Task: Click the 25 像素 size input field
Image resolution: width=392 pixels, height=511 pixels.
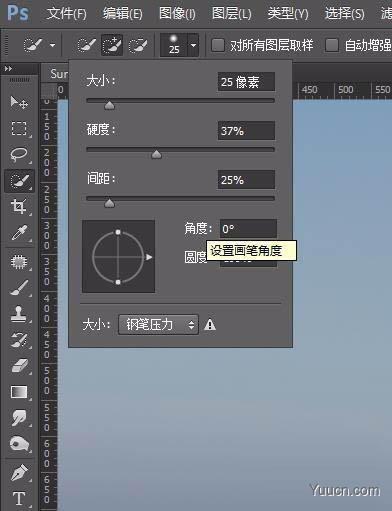Action: point(246,82)
